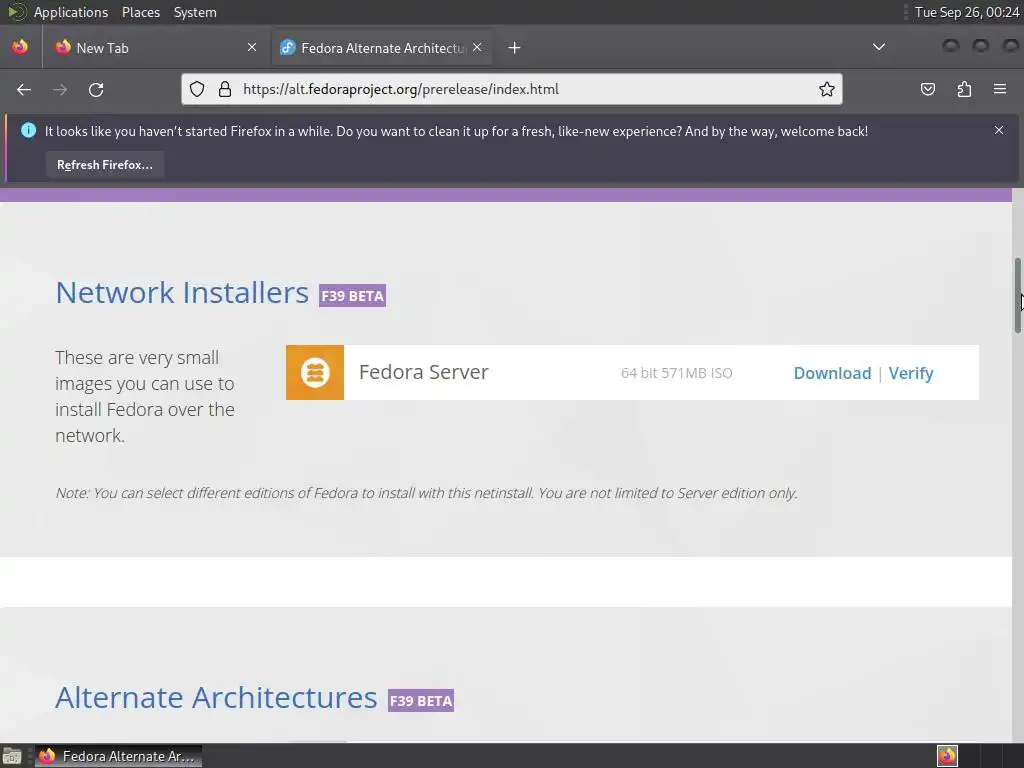Open the Verify link for Fedora Server
The height and width of the screenshot is (768, 1024).
(x=910, y=373)
